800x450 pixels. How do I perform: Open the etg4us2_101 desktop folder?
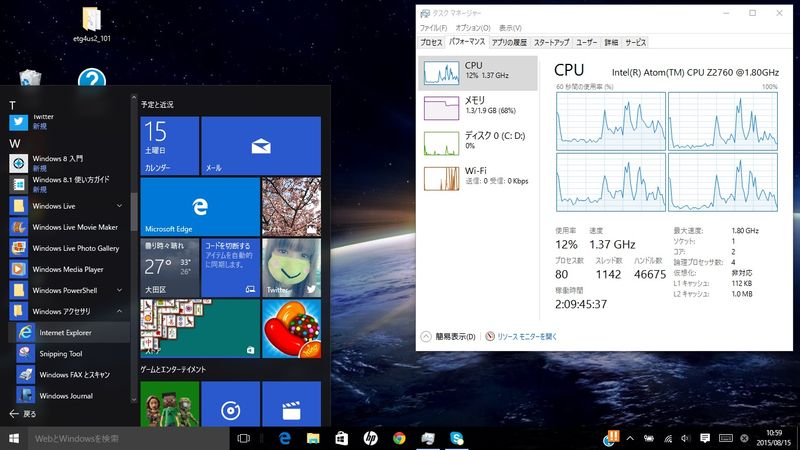[x=91, y=24]
